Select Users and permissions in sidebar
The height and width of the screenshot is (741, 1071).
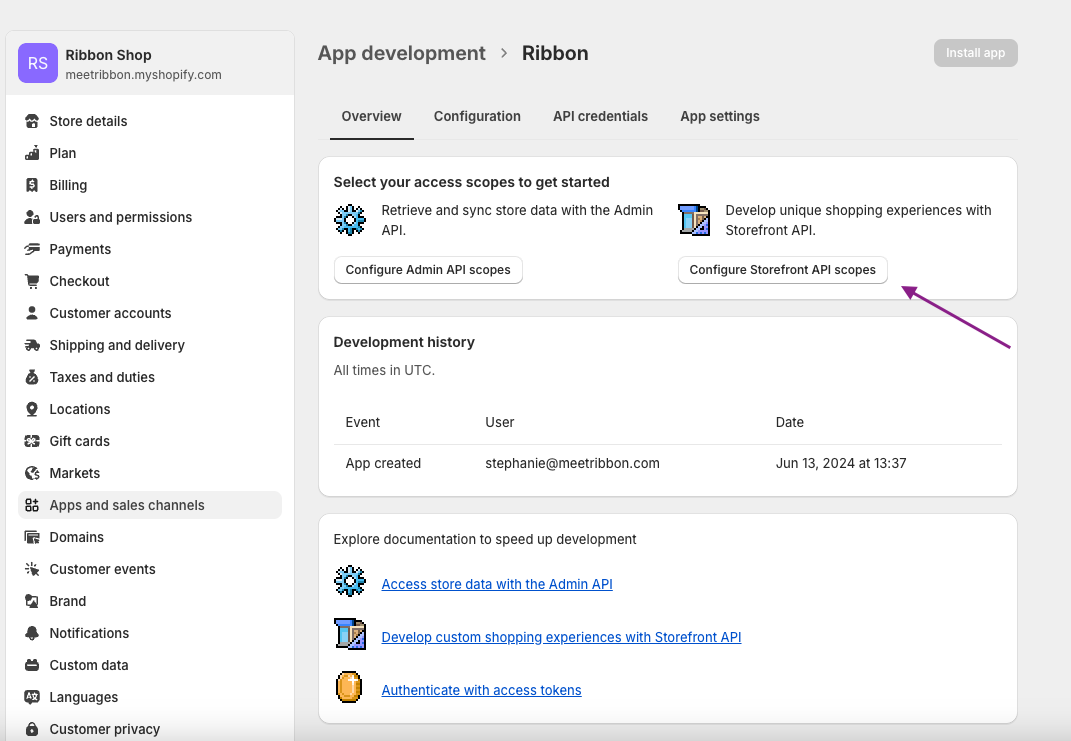coord(120,217)
